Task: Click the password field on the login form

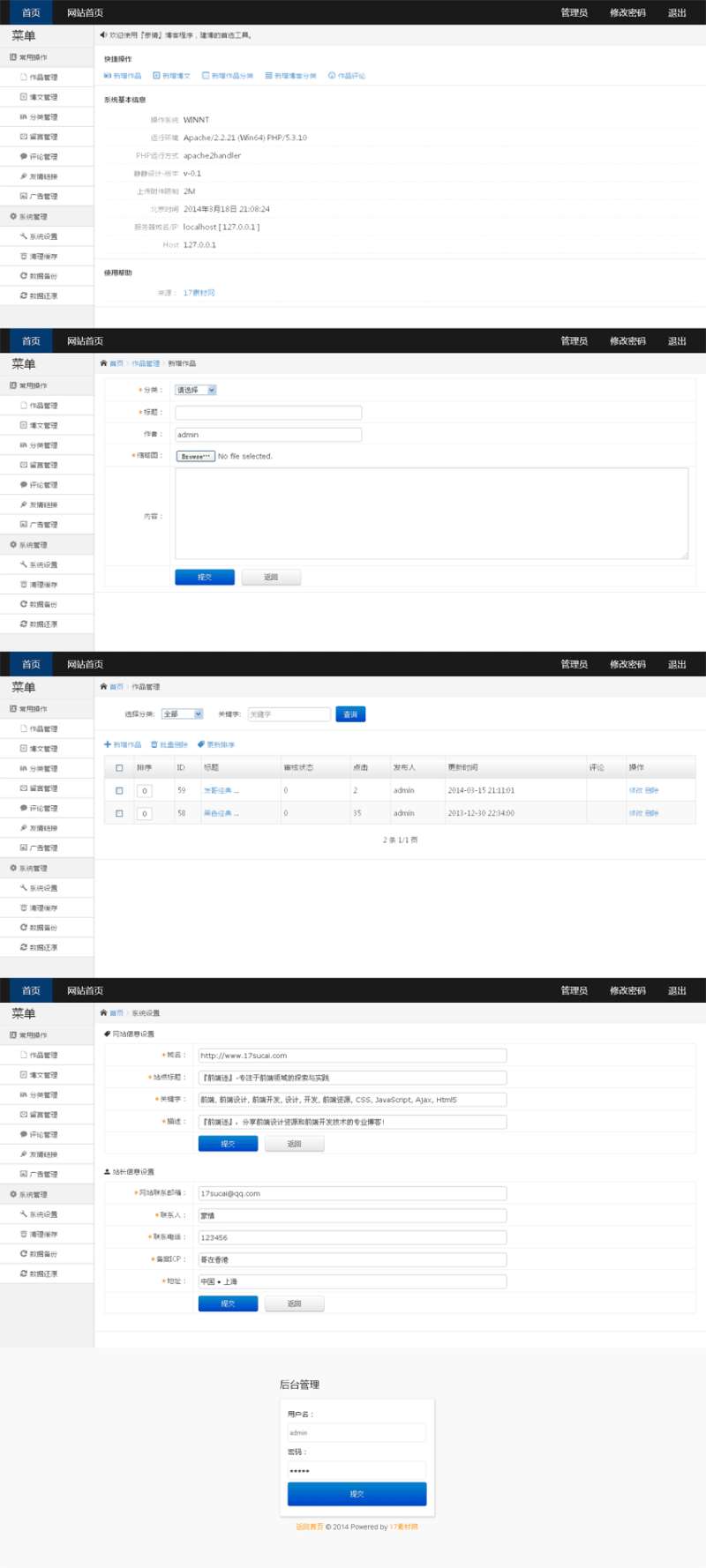Action: [357, 1470]
